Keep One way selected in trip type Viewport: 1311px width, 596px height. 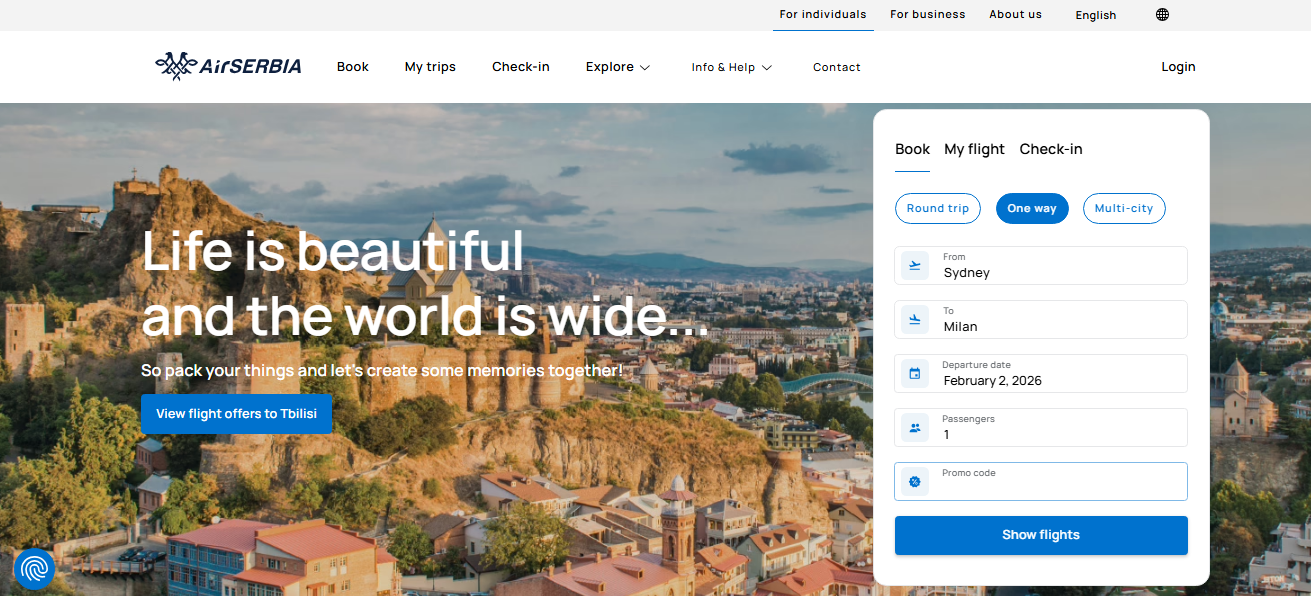[x=1032, y=208]
